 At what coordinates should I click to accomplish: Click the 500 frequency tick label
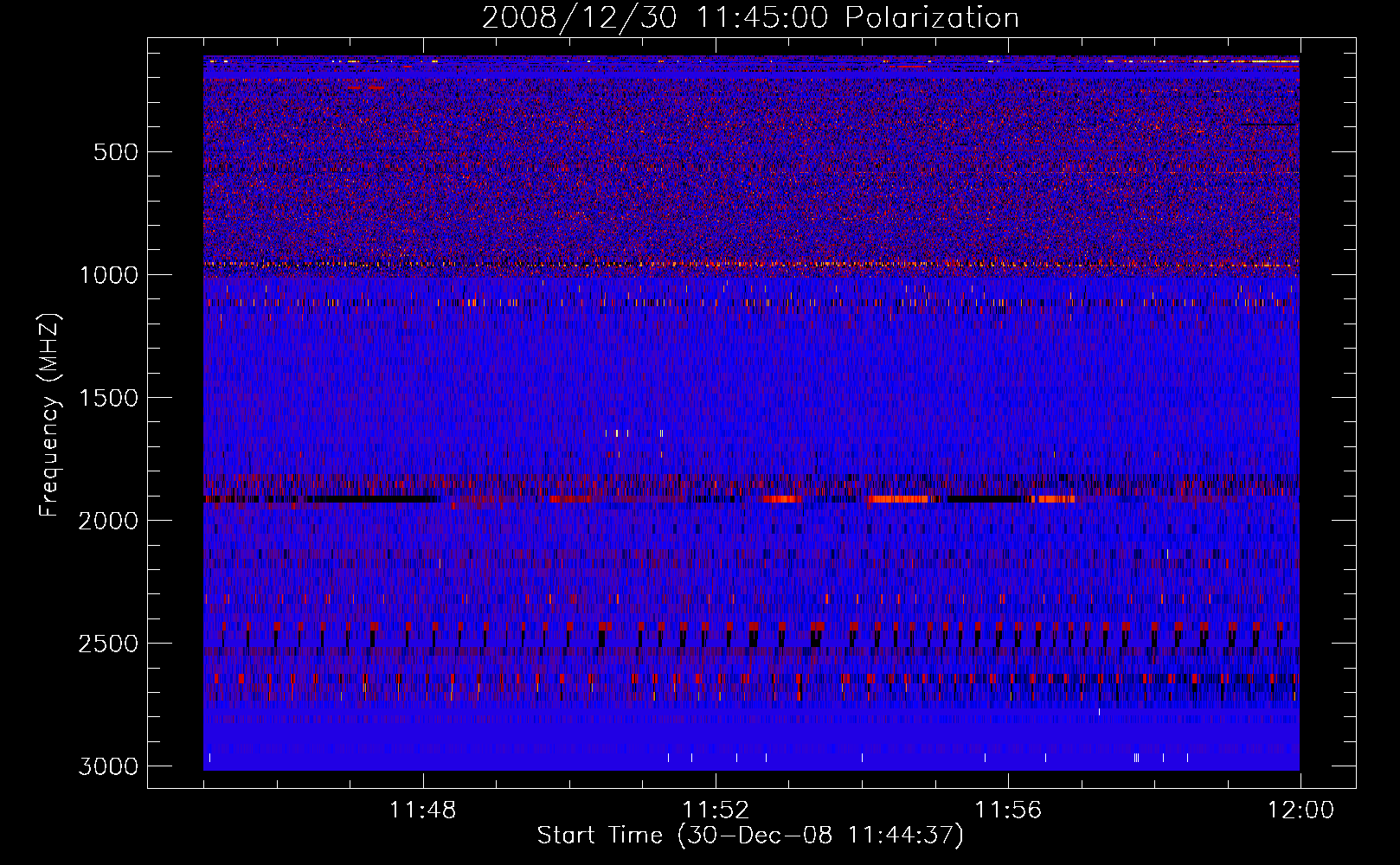coord(116,152)
